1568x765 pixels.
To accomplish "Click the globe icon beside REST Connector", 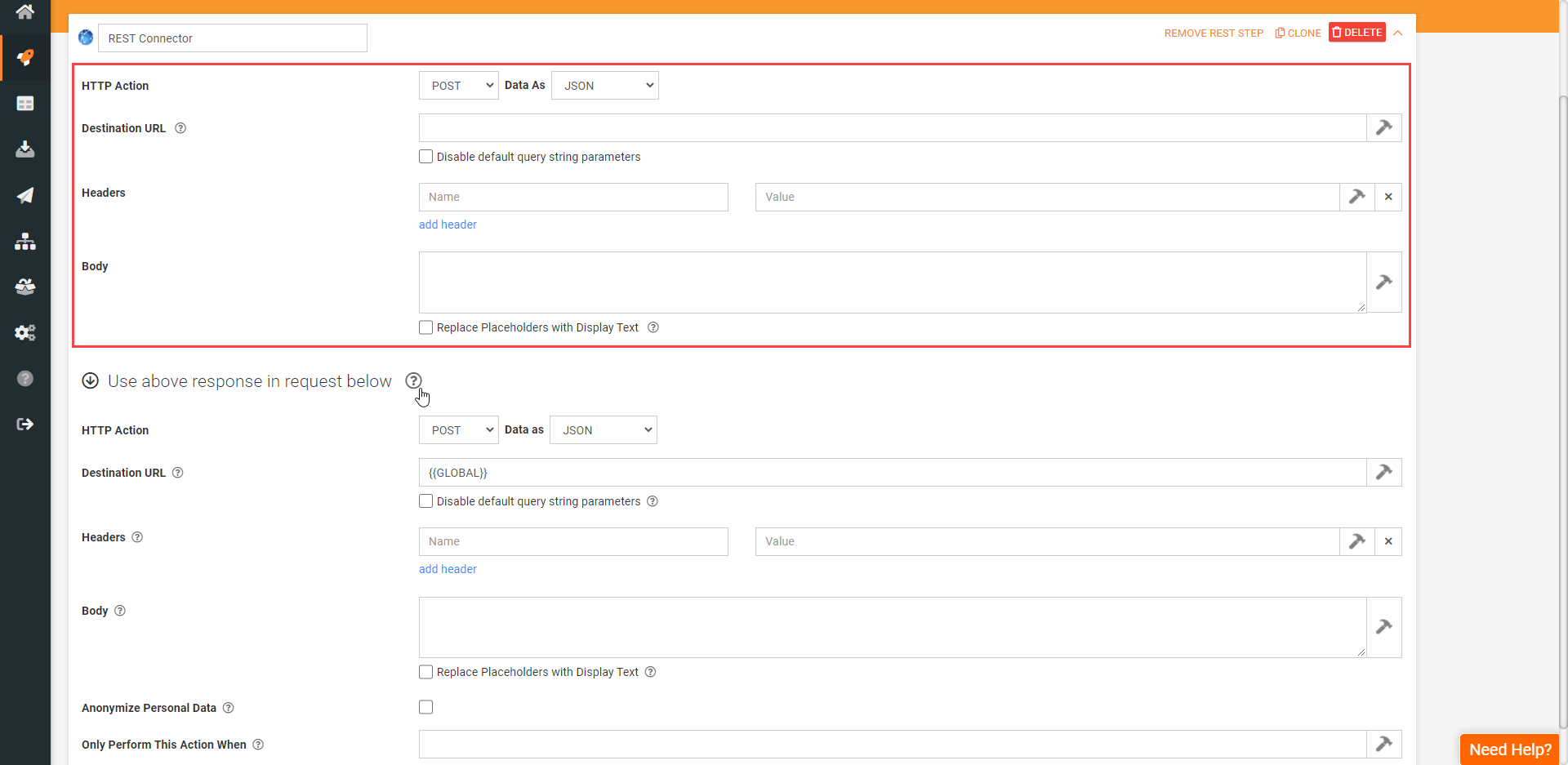I will (86, 38).
